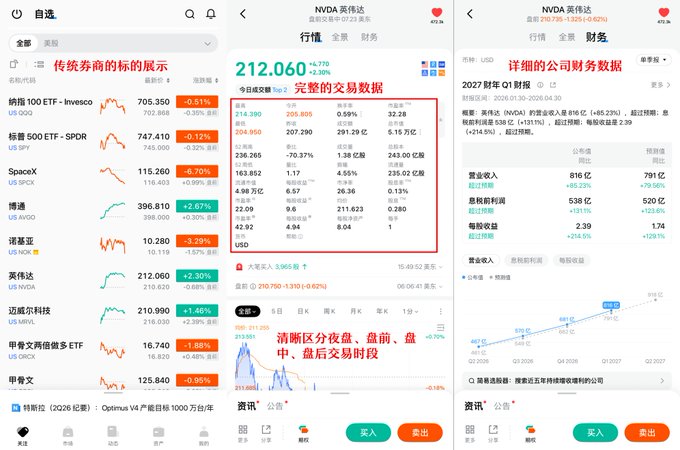Screen dimensions: 680x450
Task: Toggle the 预测值 legend in the revenue chart
Action: [x=500, y=277]
